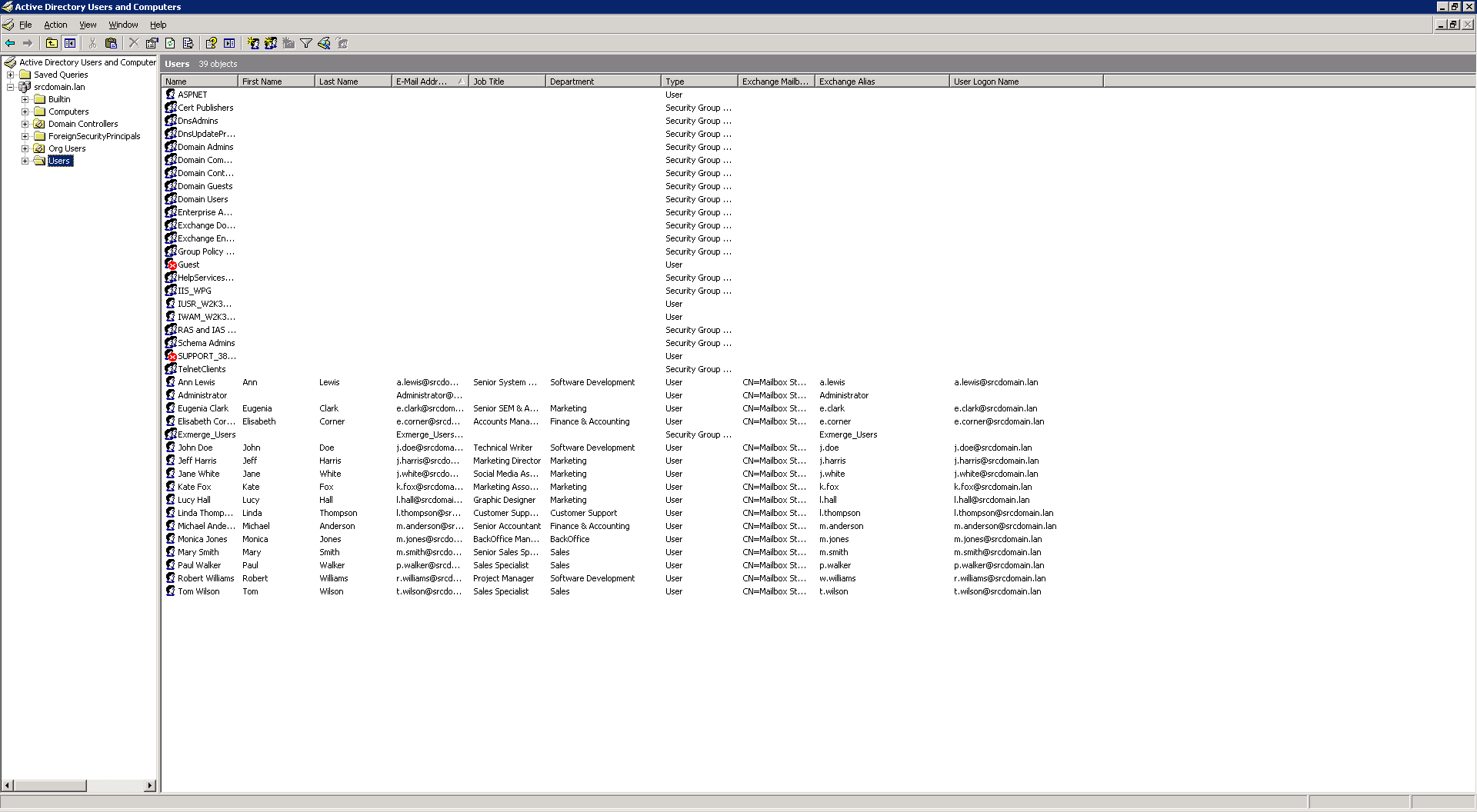Refresh the view with the toolbar refresh icon
The height and width of the screenshot is (812, 1477).
[x=169, y=43]
